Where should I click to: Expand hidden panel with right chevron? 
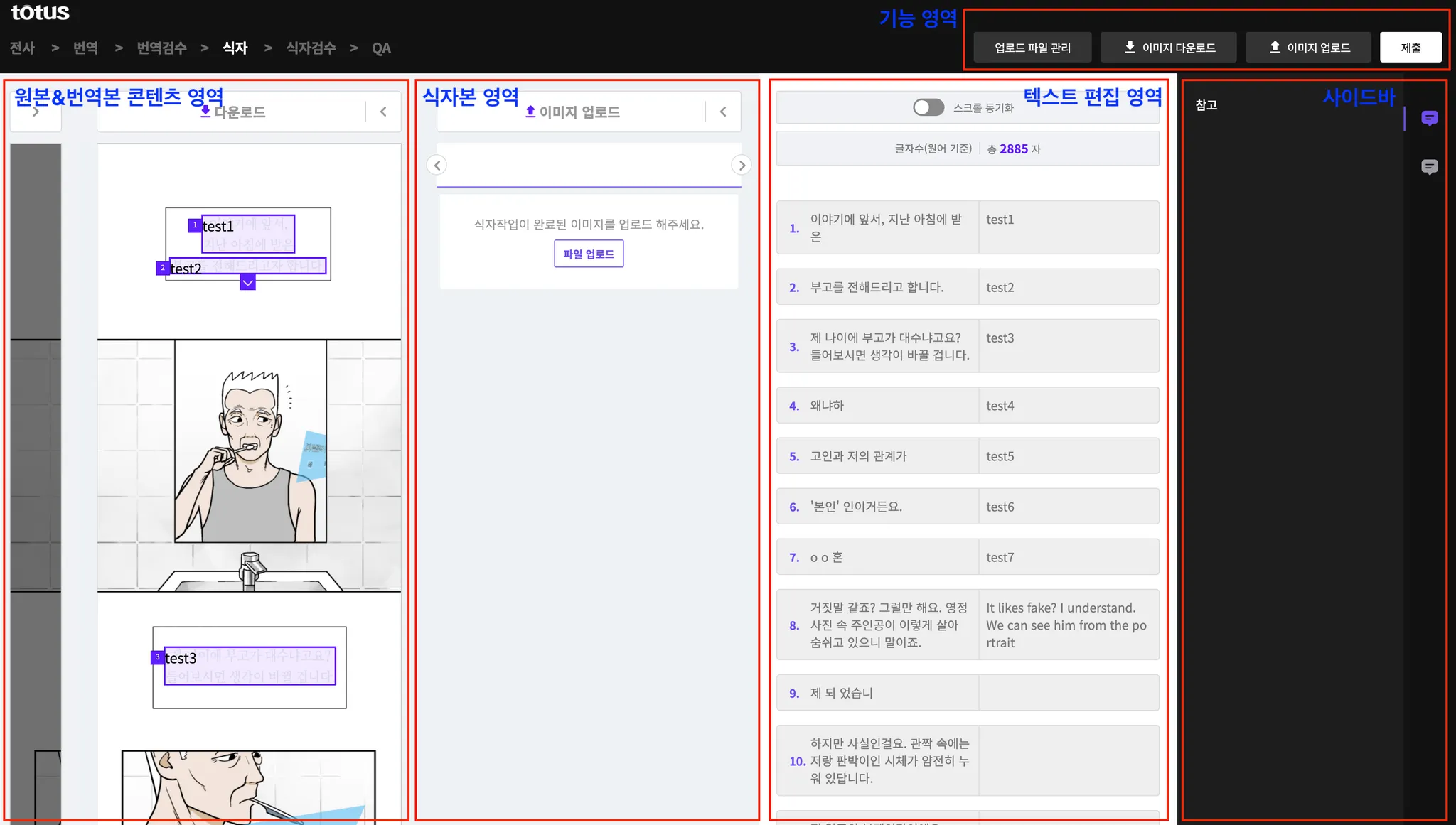(36, 112)
